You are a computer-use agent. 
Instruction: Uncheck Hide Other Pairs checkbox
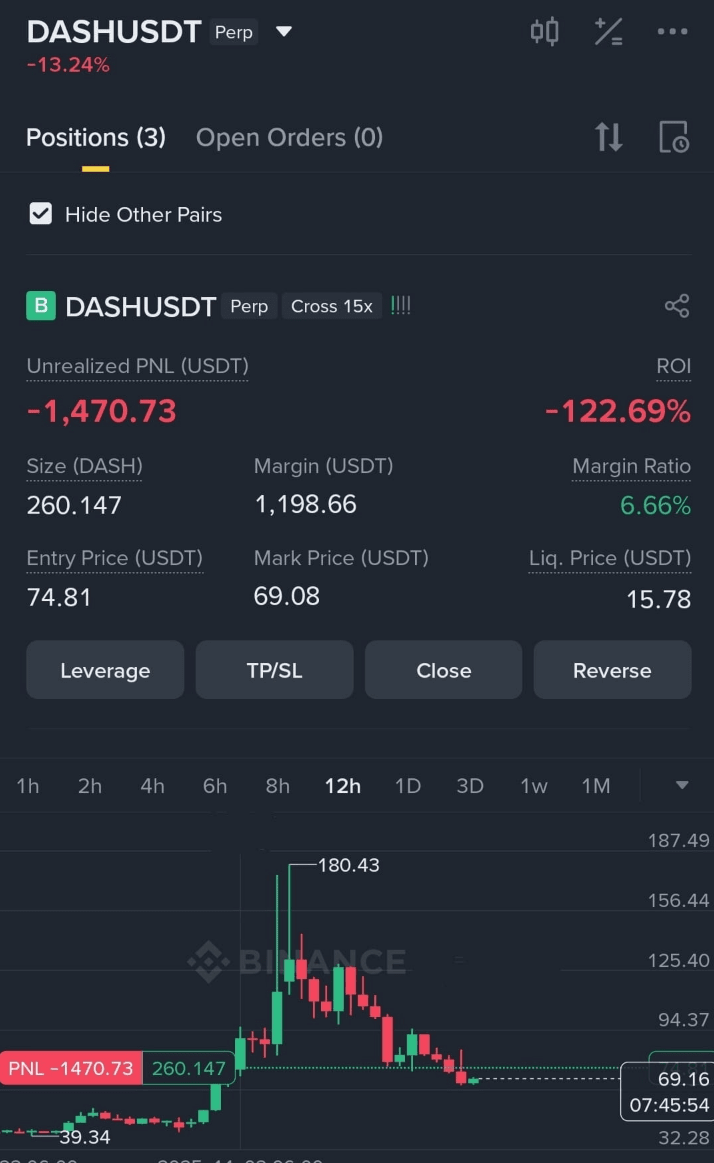(41, 214)
